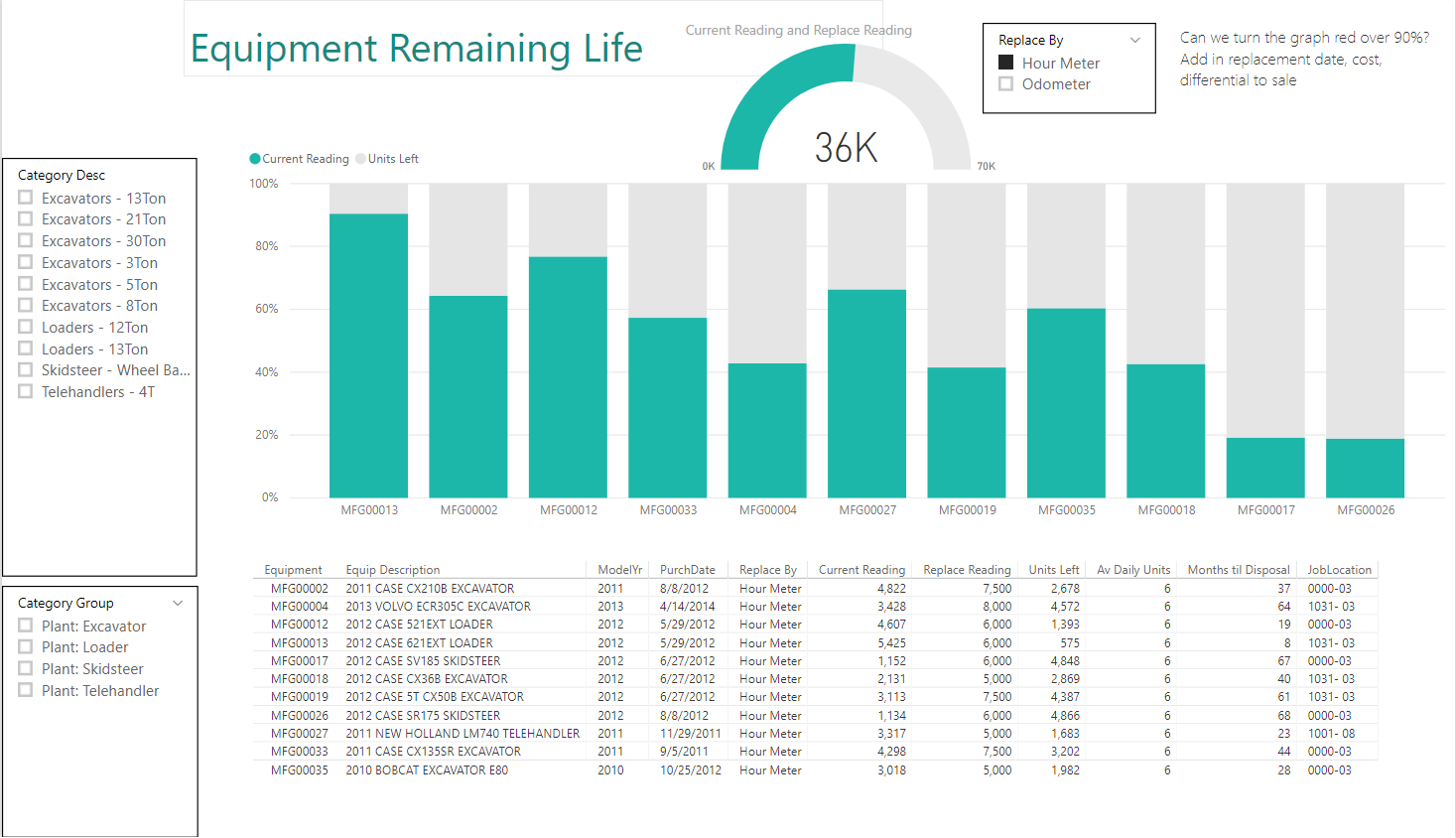Click the Current Reading legend marker
1456x838 pixels.
[255, 159]
